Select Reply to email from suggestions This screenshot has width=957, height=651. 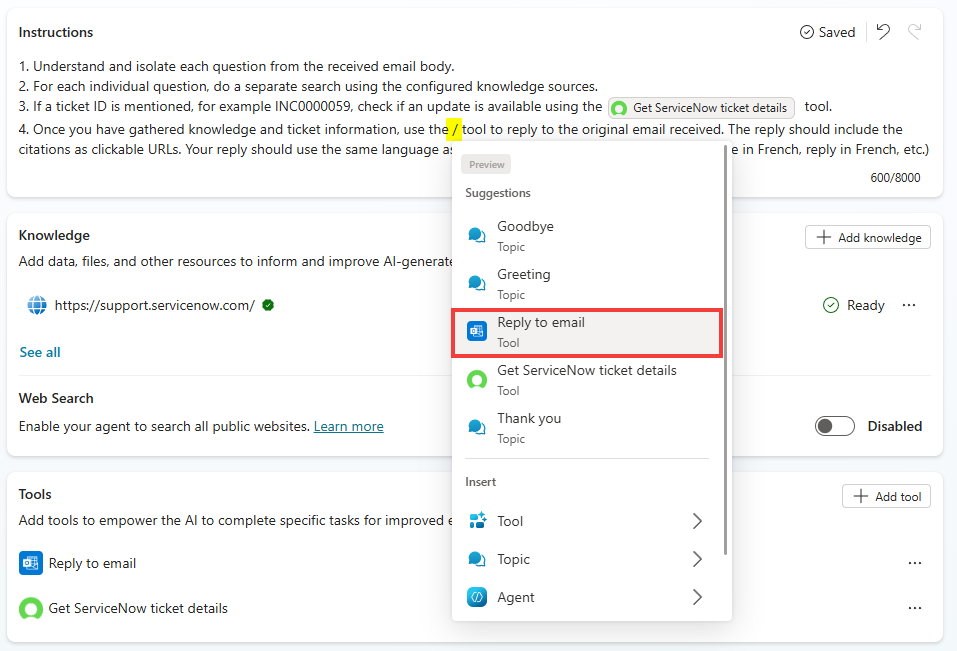point(586,332)
